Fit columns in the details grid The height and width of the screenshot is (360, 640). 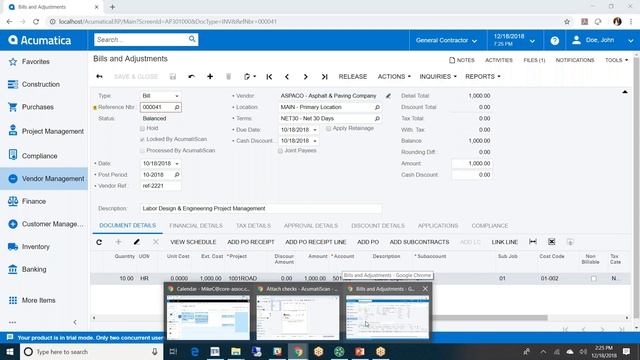tap(533, 242)
